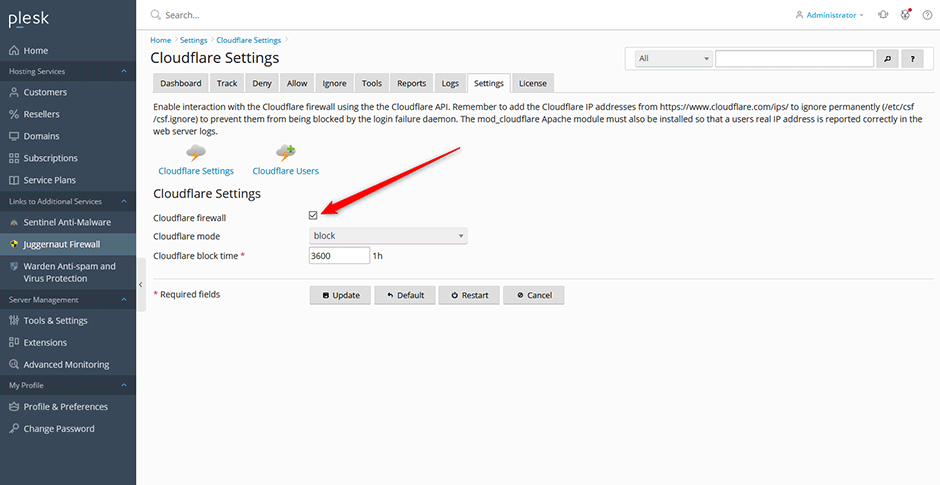
Task: Click the Cloudflare Users cloud plus icon
Action: click(285, 153)
